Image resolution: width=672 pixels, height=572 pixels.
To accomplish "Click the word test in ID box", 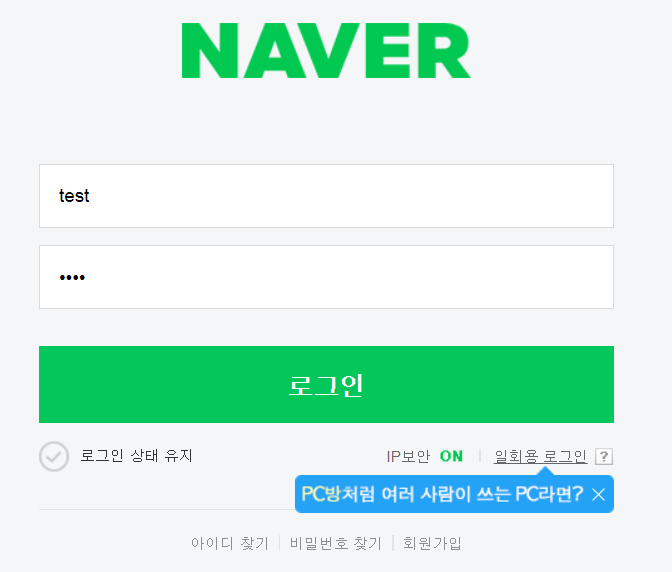I will click(x=74, y=196).
